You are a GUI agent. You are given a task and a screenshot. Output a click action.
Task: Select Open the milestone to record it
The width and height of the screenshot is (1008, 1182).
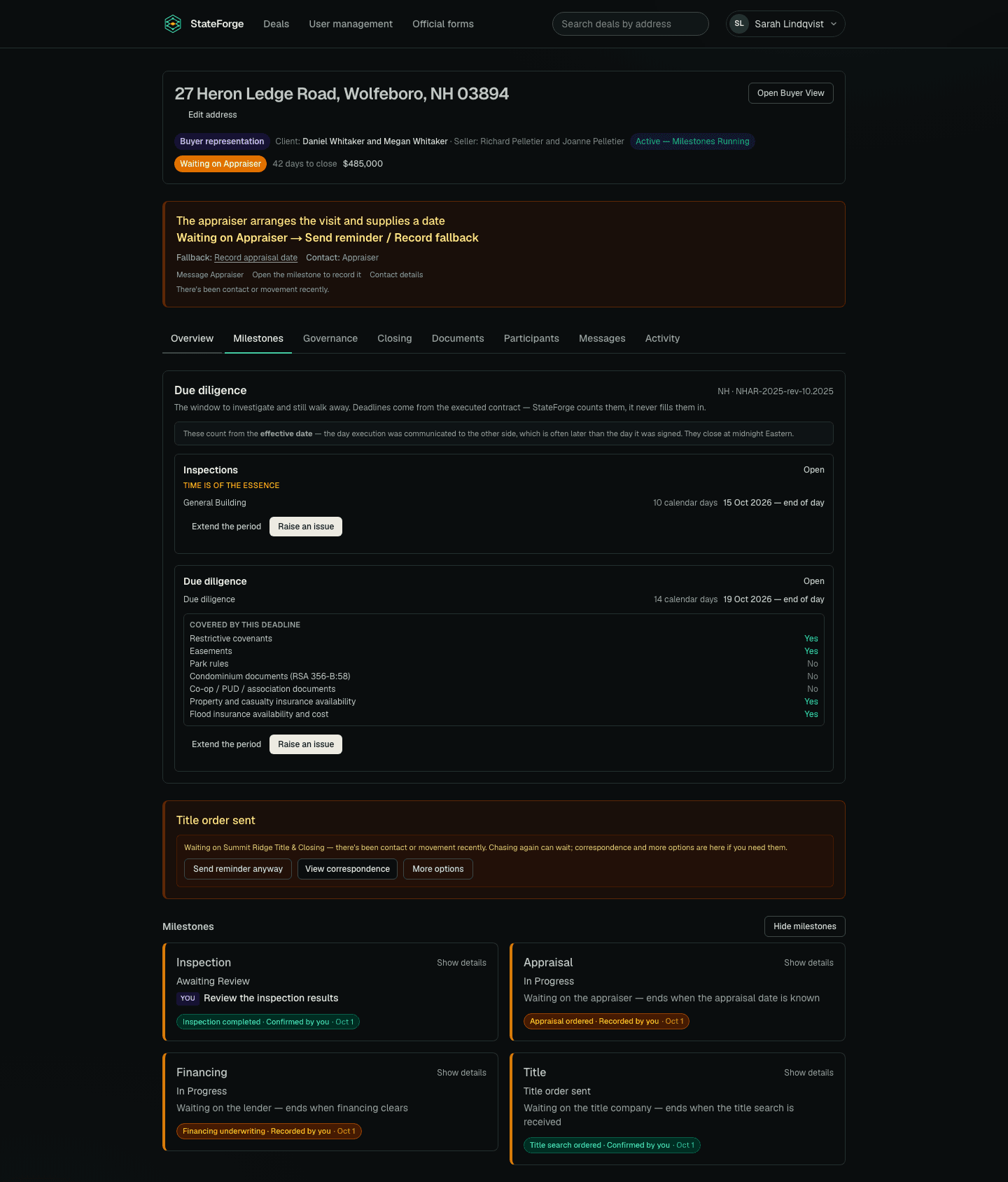coord(307,275)
